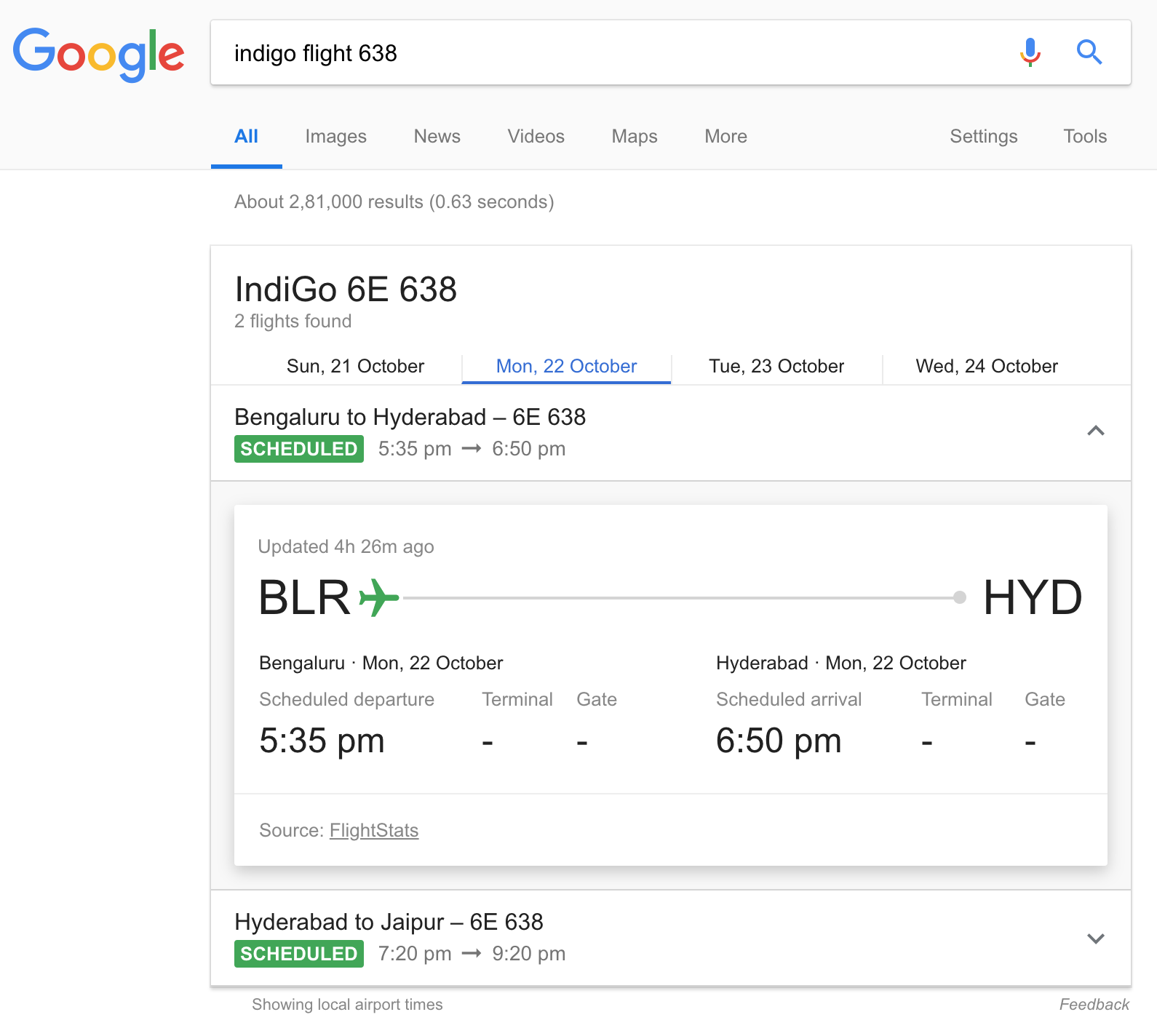Click the 2 flights found text
The width and height of the screenshot is (1157, 1036).
293,322
